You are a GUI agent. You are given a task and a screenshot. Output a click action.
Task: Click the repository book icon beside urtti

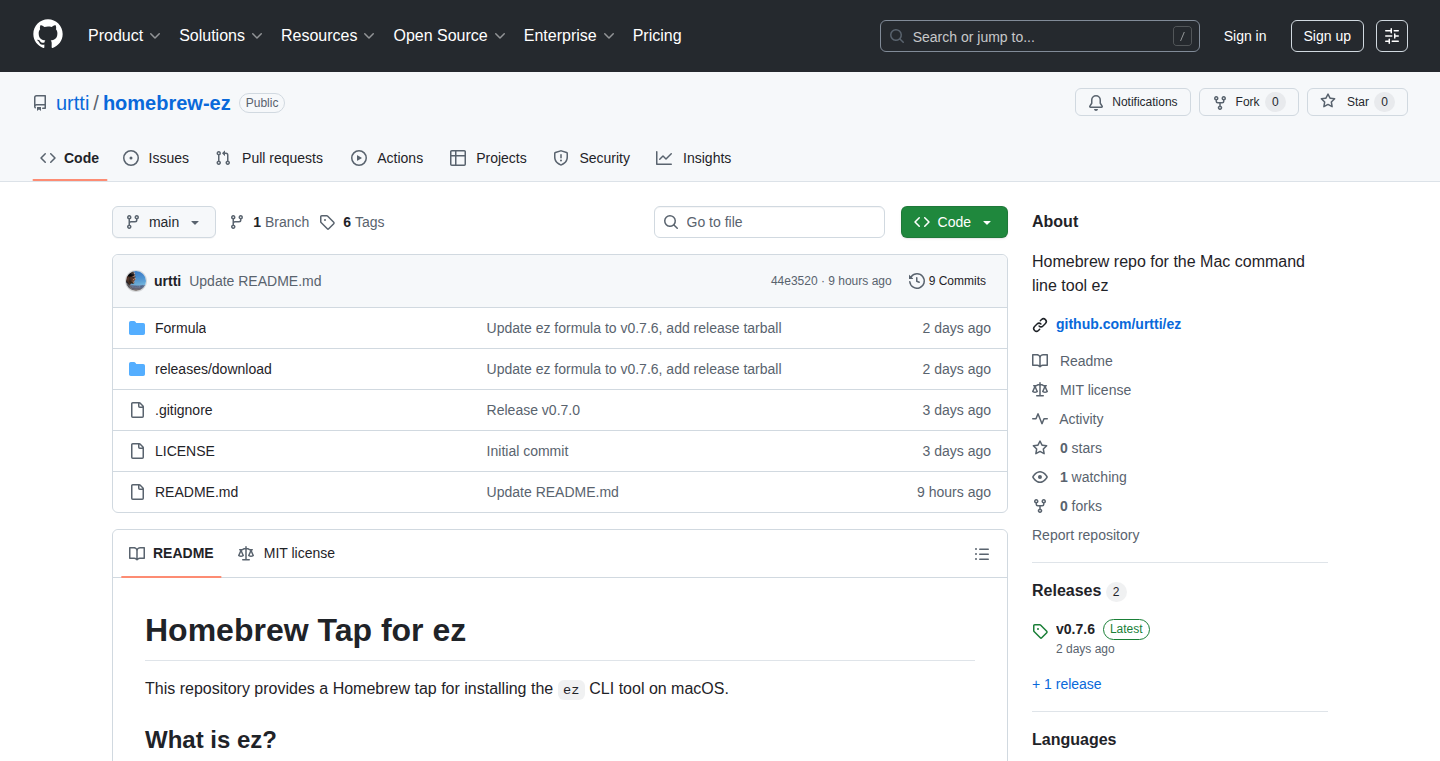click(x=40, y=103)
